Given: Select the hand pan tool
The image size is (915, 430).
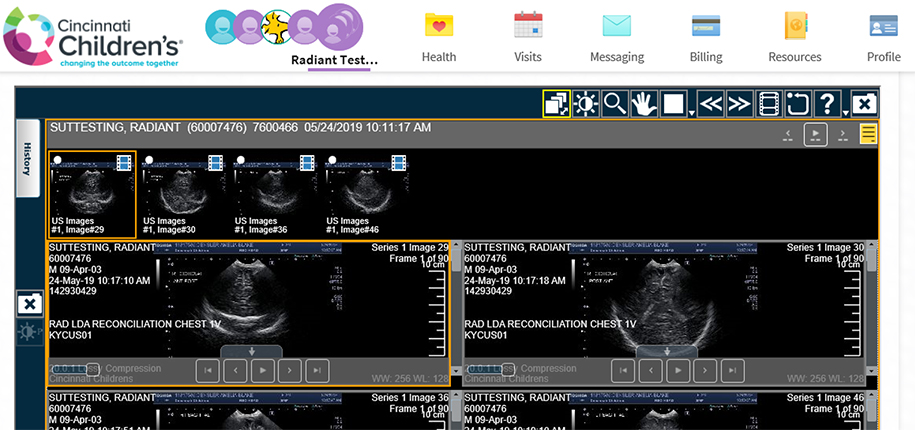Looking at the screenshot, I should 644,104.
